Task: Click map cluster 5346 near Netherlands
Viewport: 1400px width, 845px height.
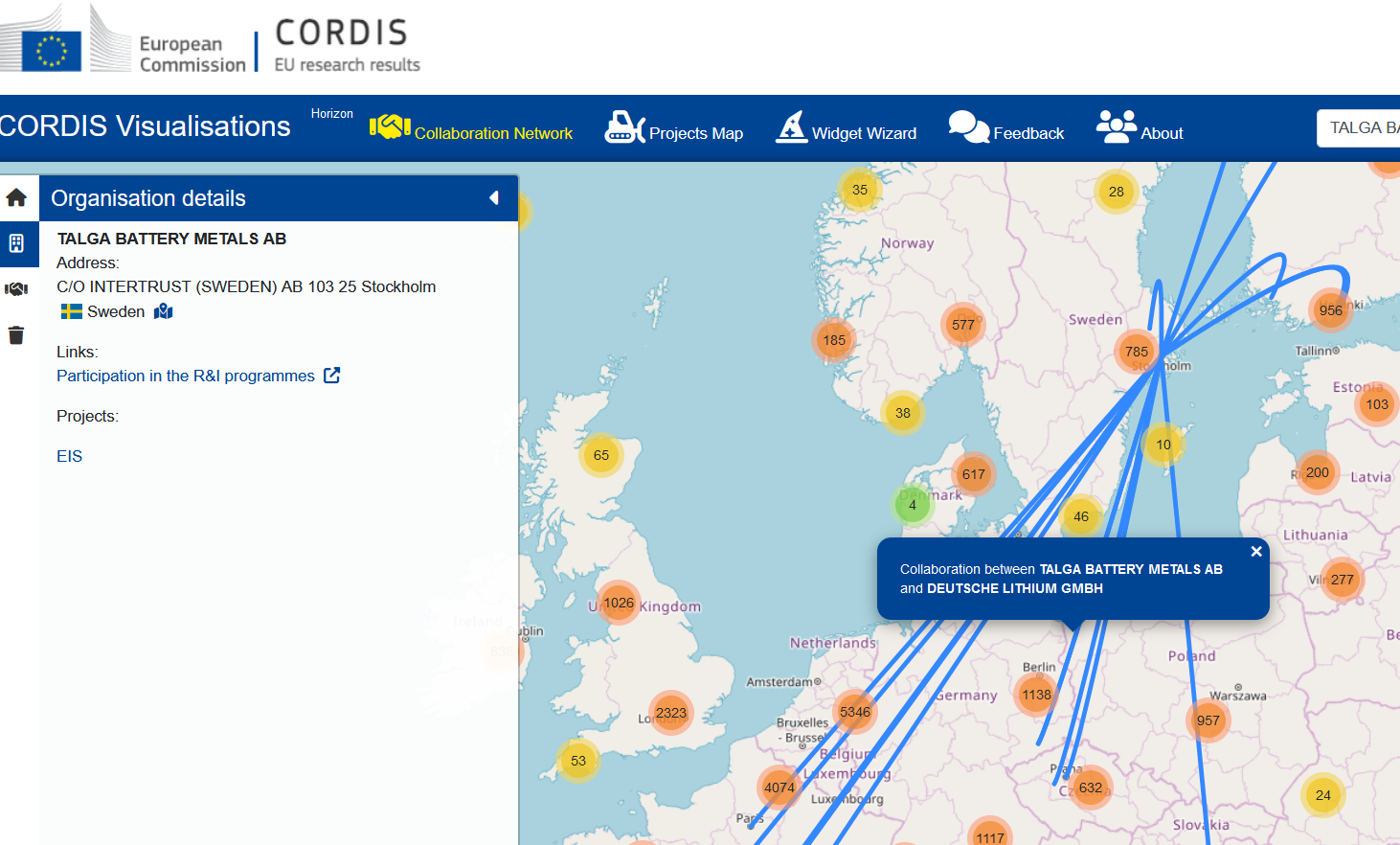Action: tap(855, 712)
